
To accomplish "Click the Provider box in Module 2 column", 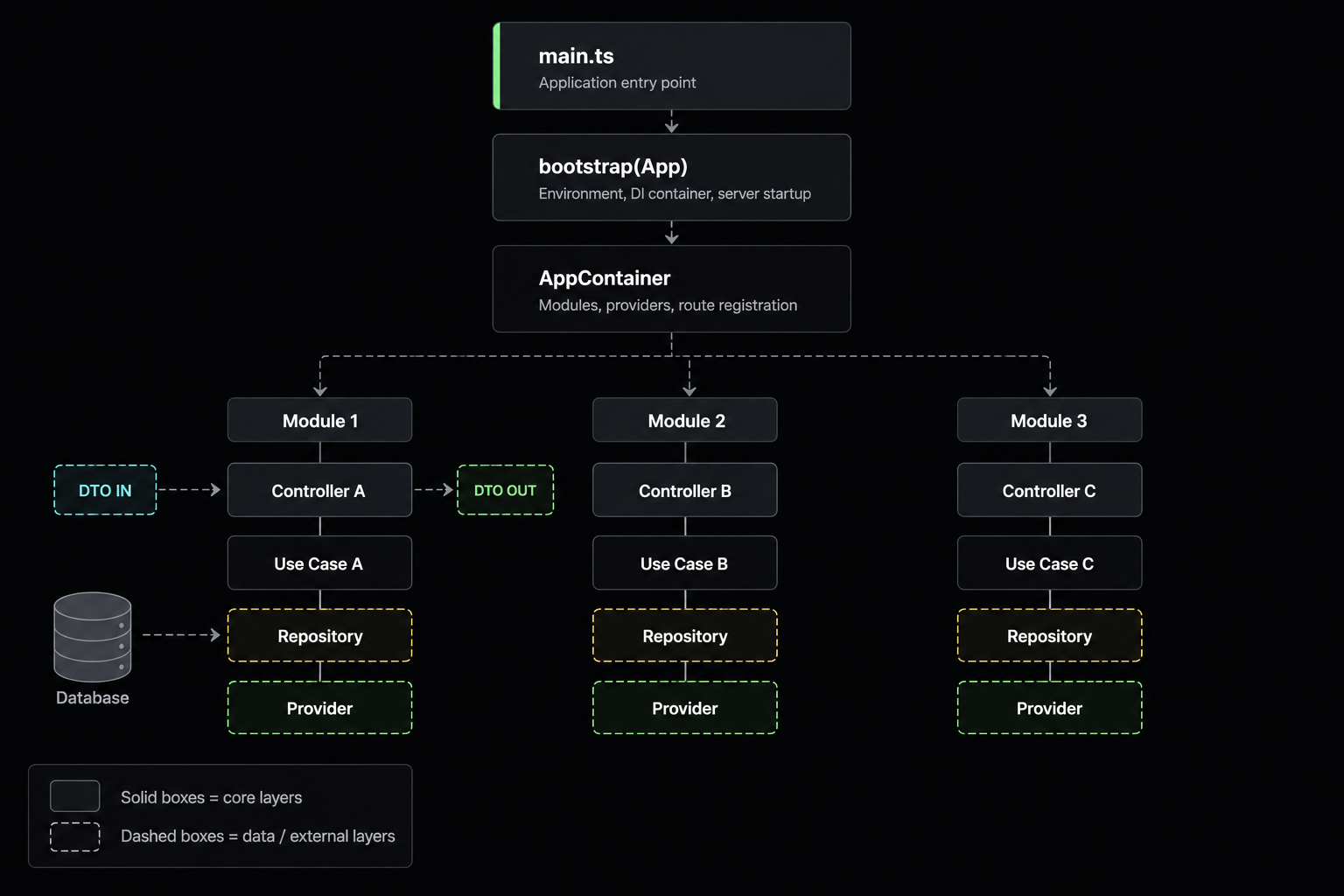I will (x=685, y=707).
